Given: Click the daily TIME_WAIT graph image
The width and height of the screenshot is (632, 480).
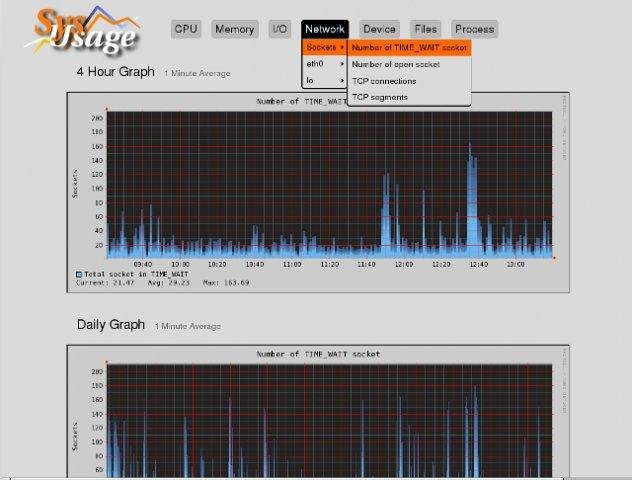Looking at the screenshot, I should click(x=318, y=411).
